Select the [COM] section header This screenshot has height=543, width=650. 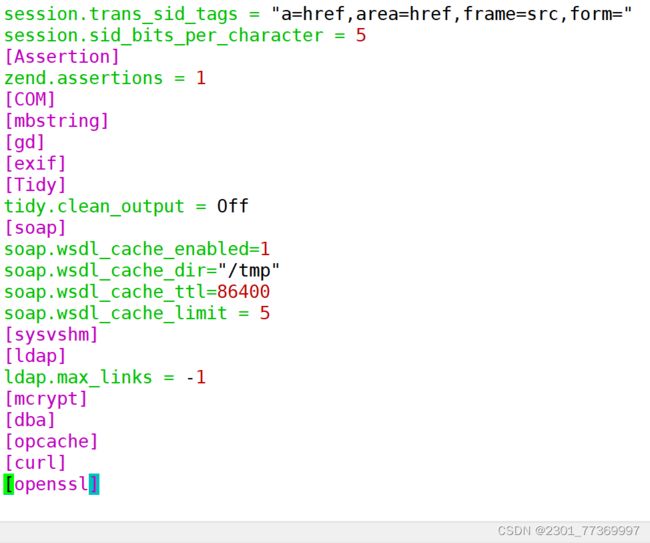pos(30,99)
